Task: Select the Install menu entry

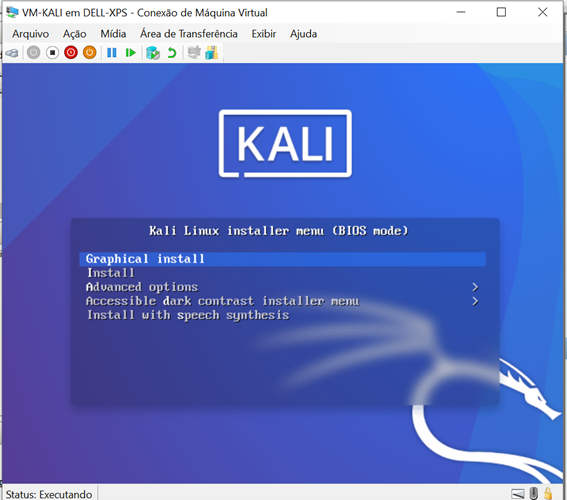Action: coord(282,273)
